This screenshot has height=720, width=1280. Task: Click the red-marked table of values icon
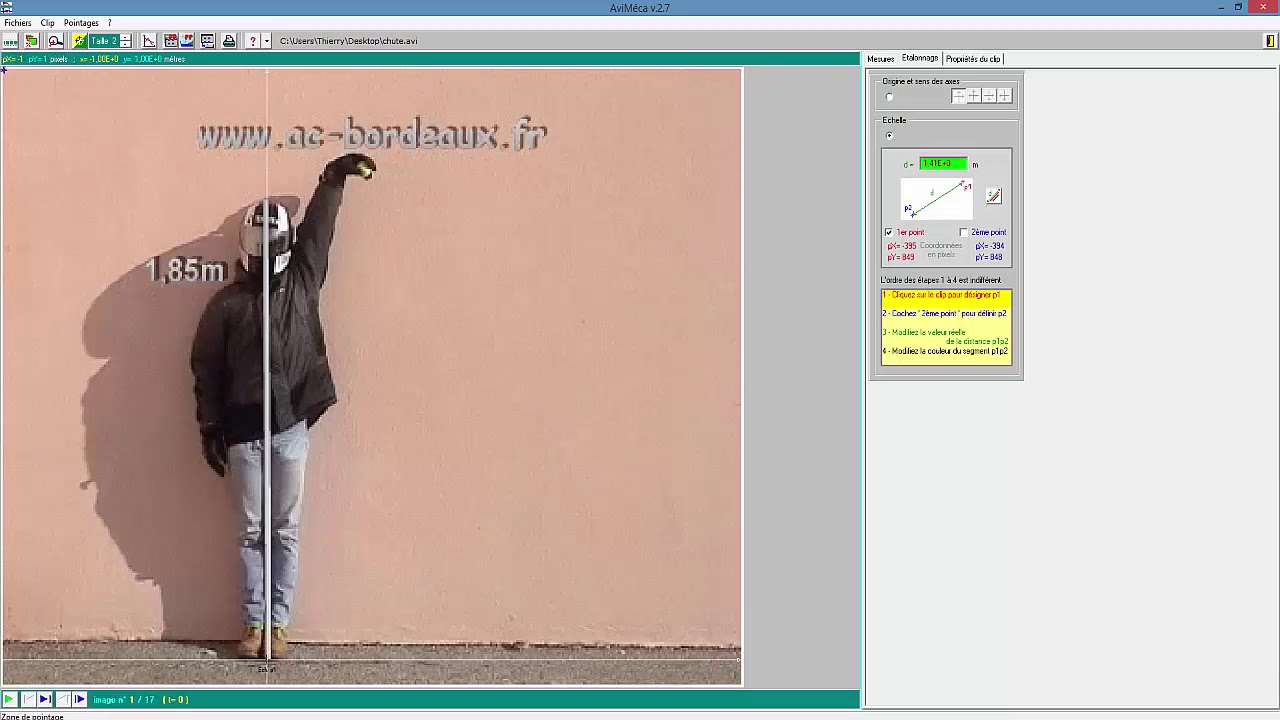click(x=171, y=41)
